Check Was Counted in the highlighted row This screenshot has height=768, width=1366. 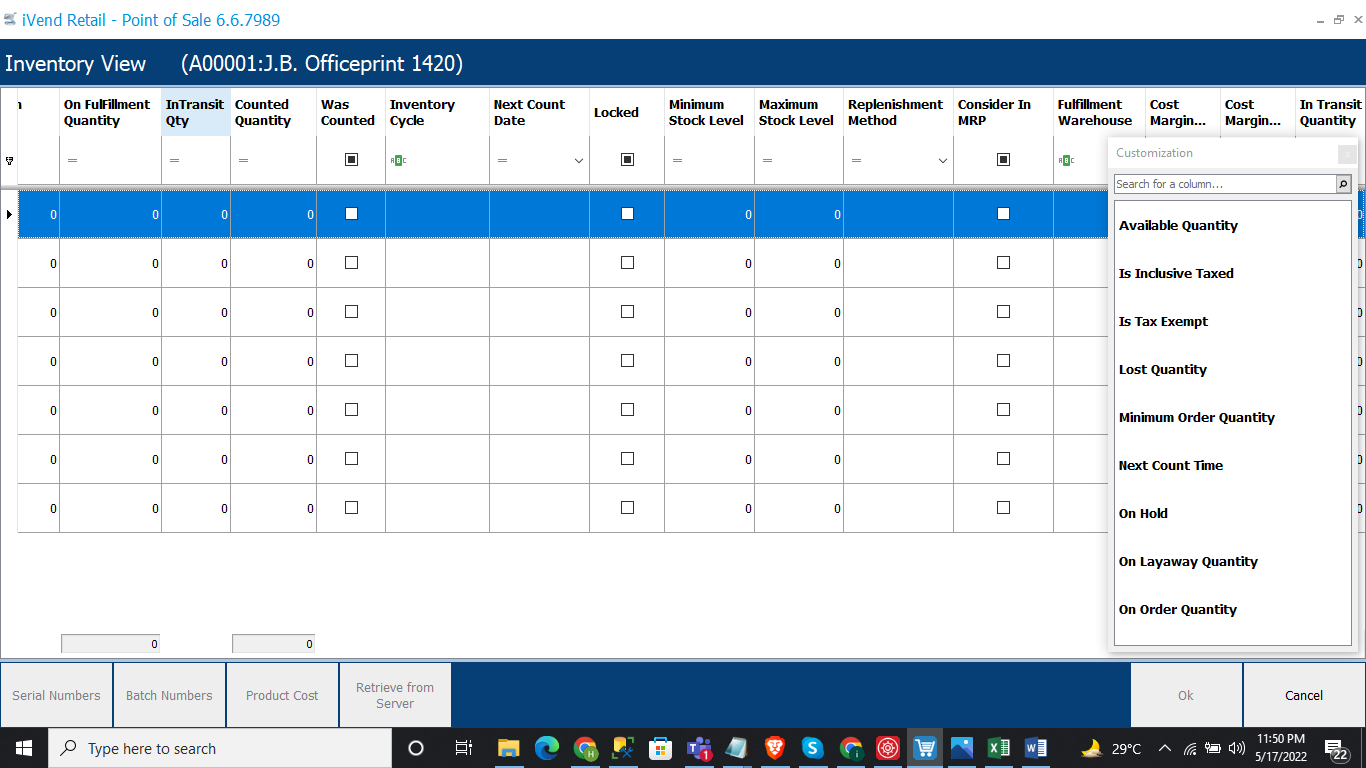(351, 214)
